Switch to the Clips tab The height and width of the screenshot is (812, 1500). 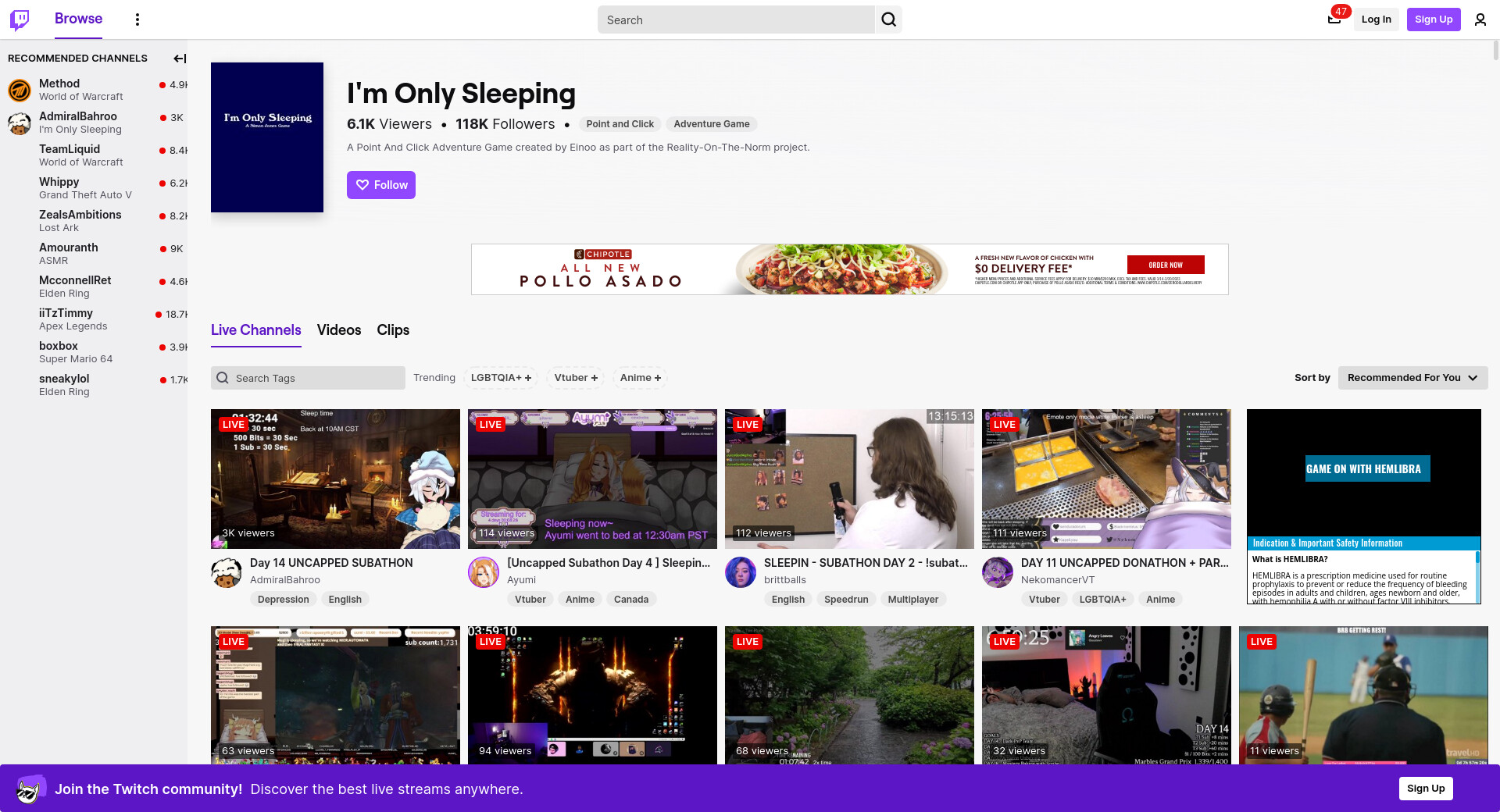[393, 330]
